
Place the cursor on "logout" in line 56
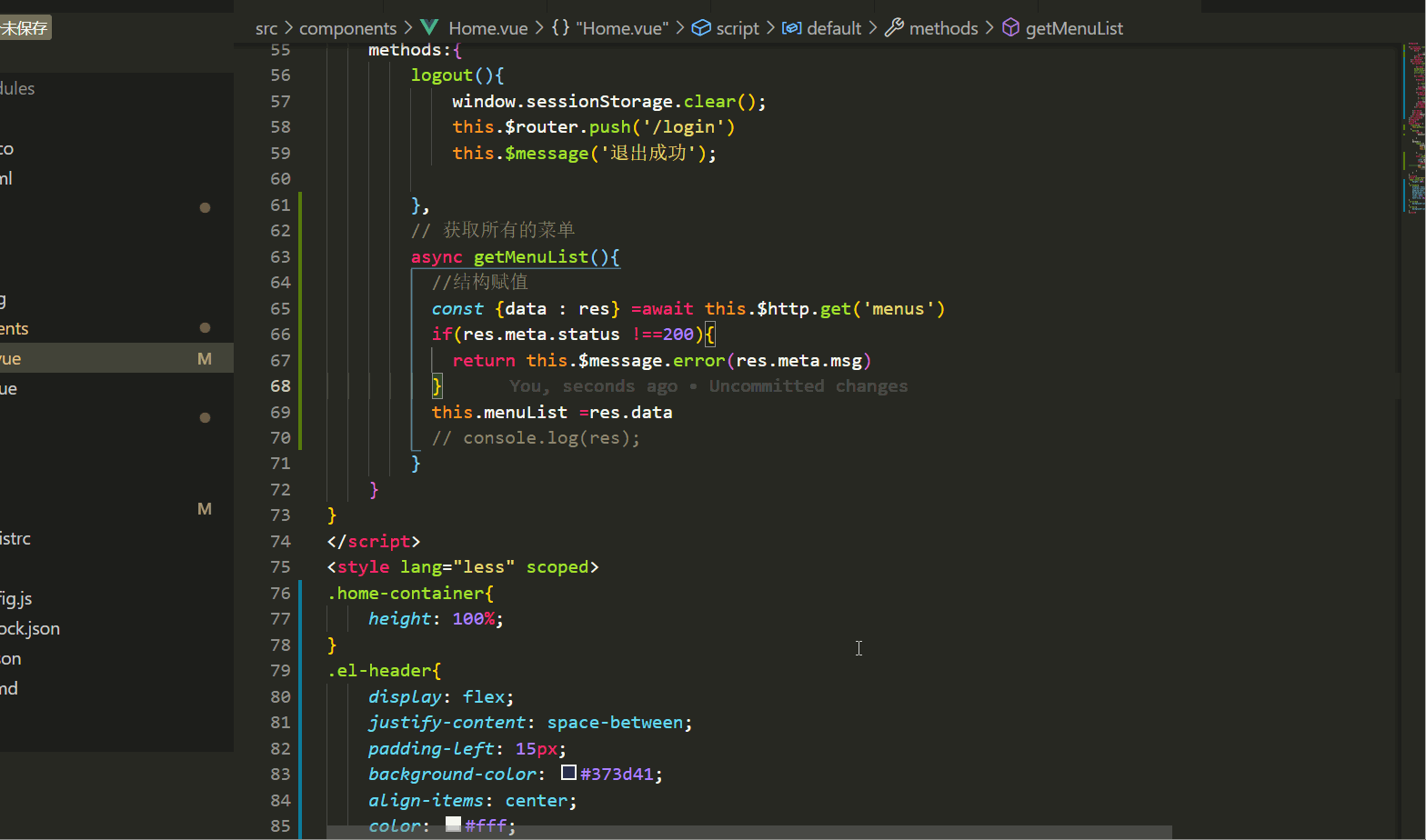(x=442, y=75)
